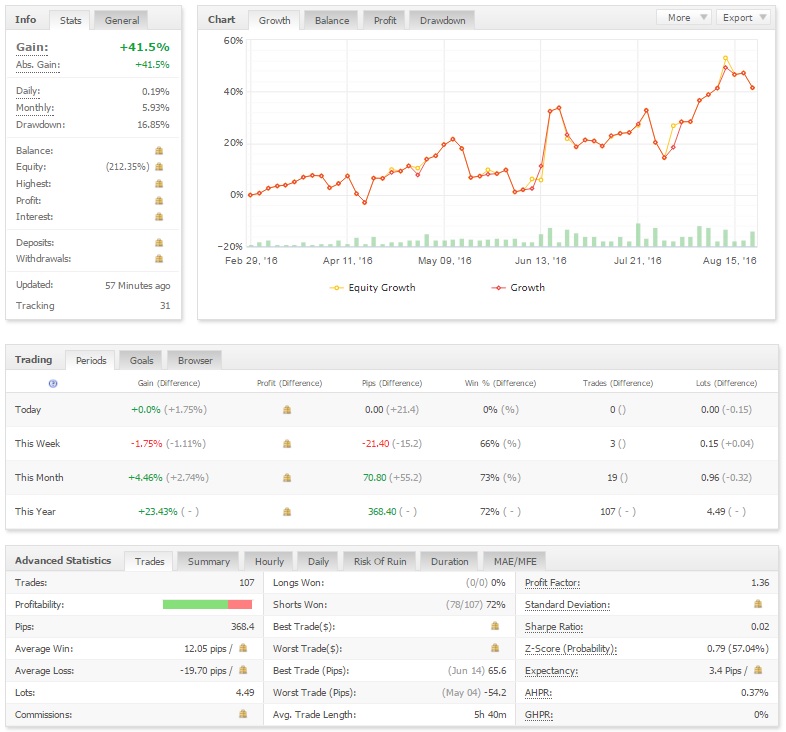Toggle Equity Growth series in chart legend
Screen dimensions: 786x732
coord(372,288)
